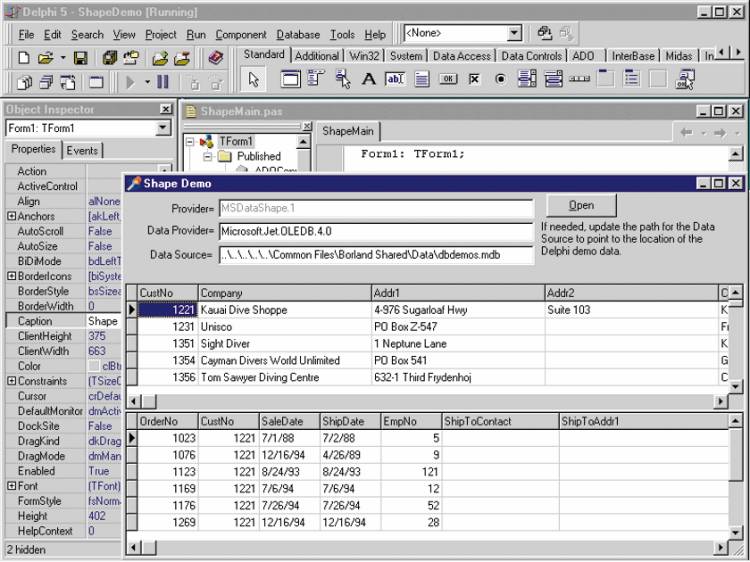Select the Frames component icon
This screenshot has height=562, width=750.
coord(290,79)
